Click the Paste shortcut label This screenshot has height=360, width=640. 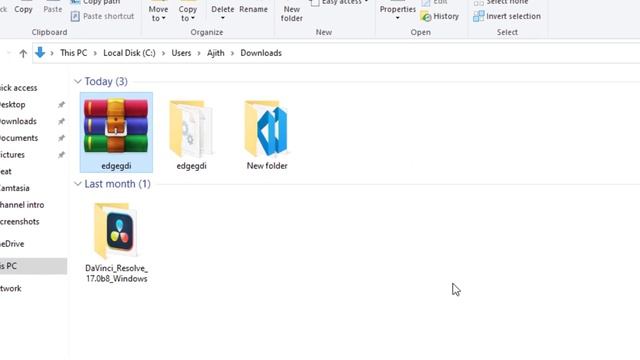coord(108,16)
